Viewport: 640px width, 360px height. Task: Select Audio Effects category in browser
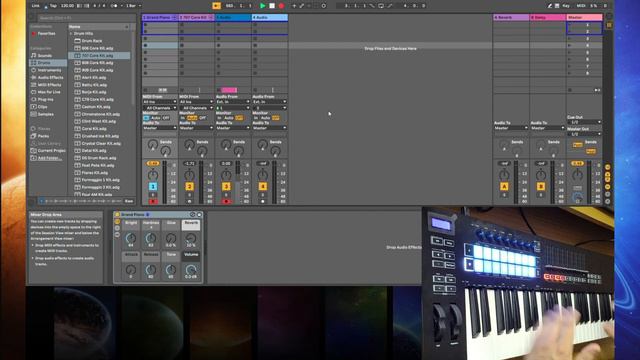tap(50, 78)
